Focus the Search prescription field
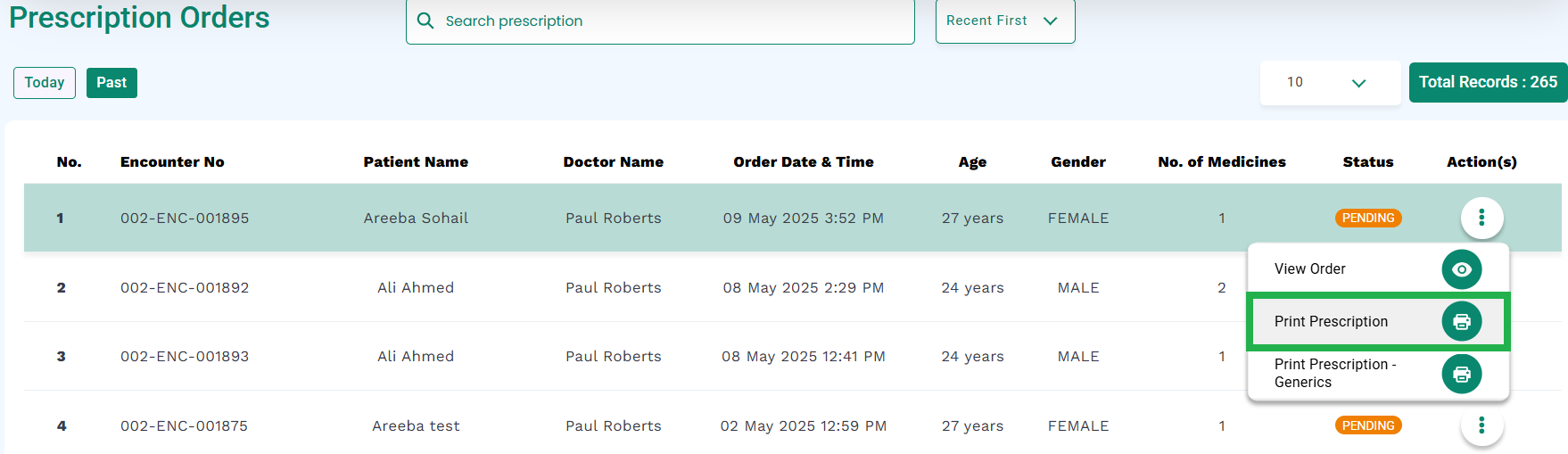 [660, 21]
